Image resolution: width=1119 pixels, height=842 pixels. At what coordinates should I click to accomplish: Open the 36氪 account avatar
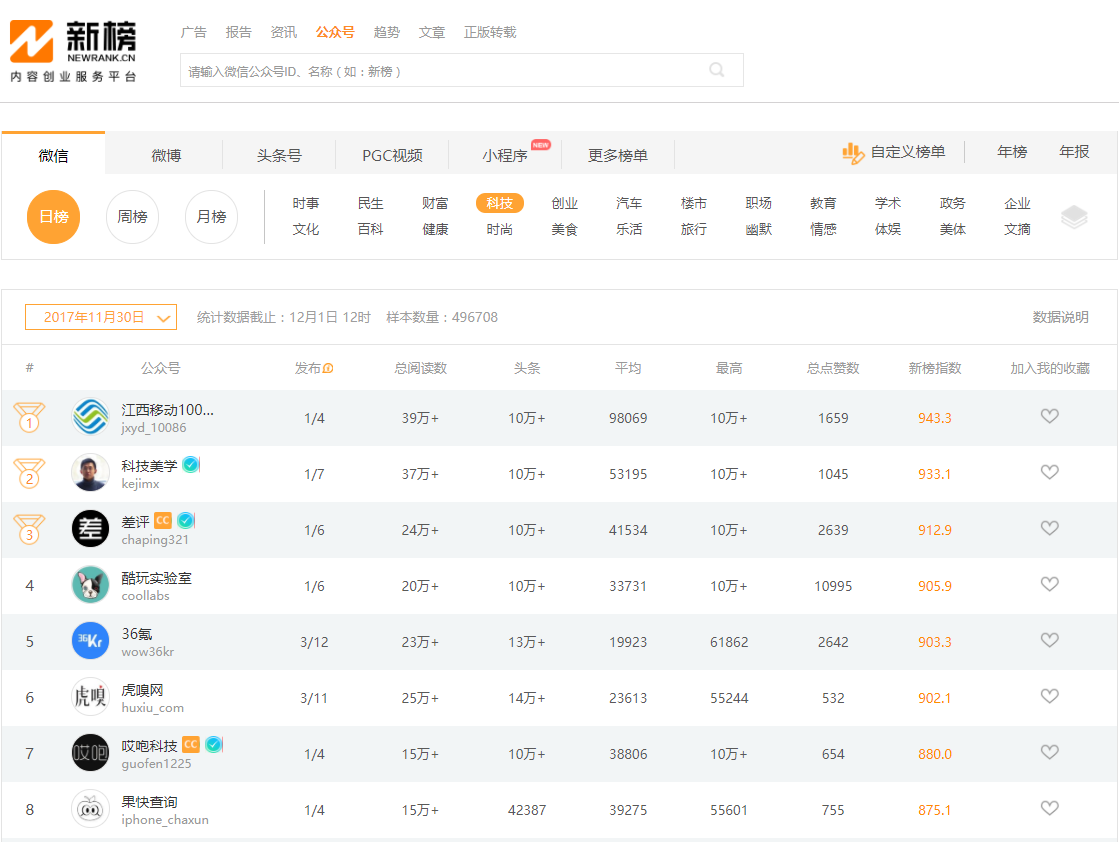[91, 641]
